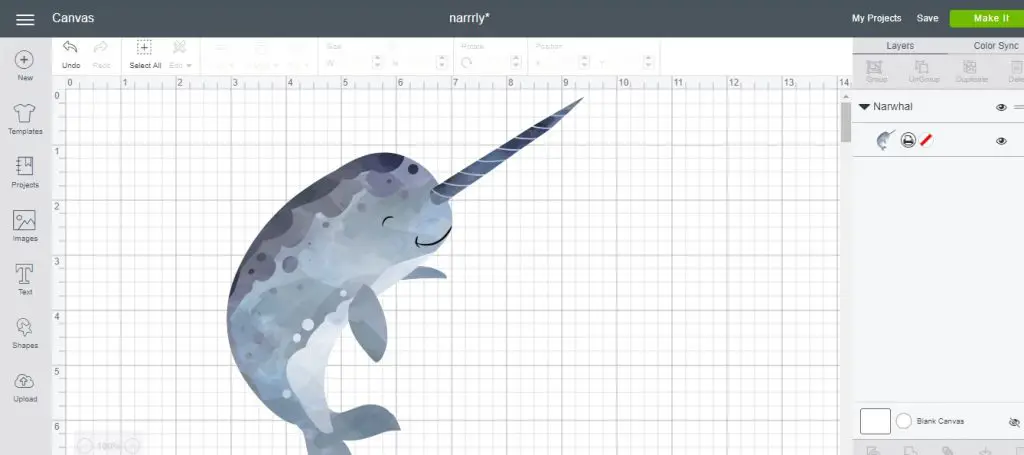Click the canvas vertical scrollbar
The image size is (1024, 455).
click(x=845, y=122)
